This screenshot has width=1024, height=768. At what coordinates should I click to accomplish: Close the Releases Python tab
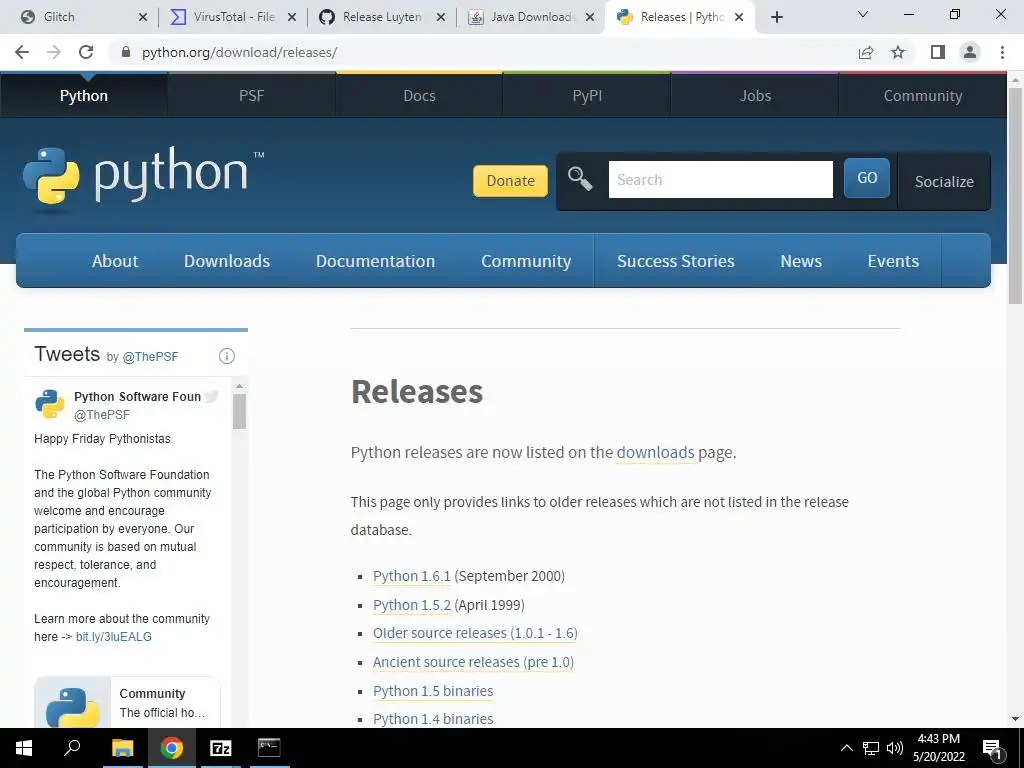point(739,18)
